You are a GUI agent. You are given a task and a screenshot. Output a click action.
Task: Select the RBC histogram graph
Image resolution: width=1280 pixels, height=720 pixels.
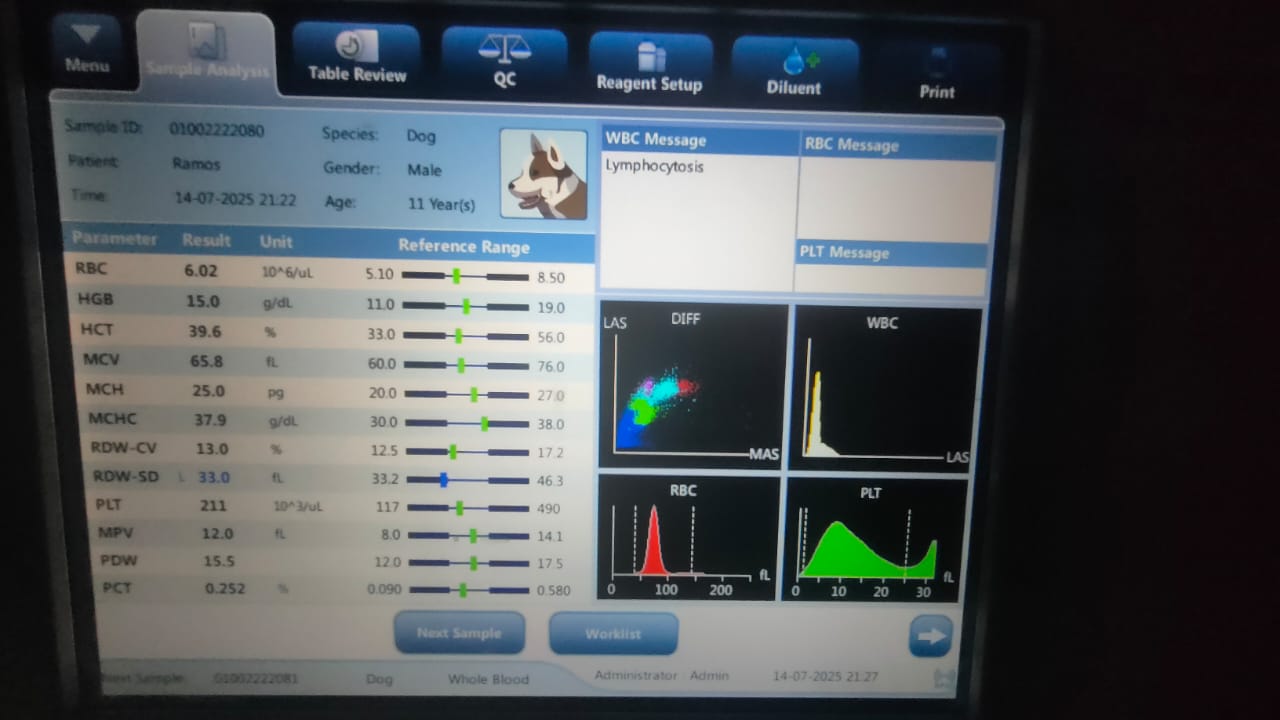(x=688, y=537)
